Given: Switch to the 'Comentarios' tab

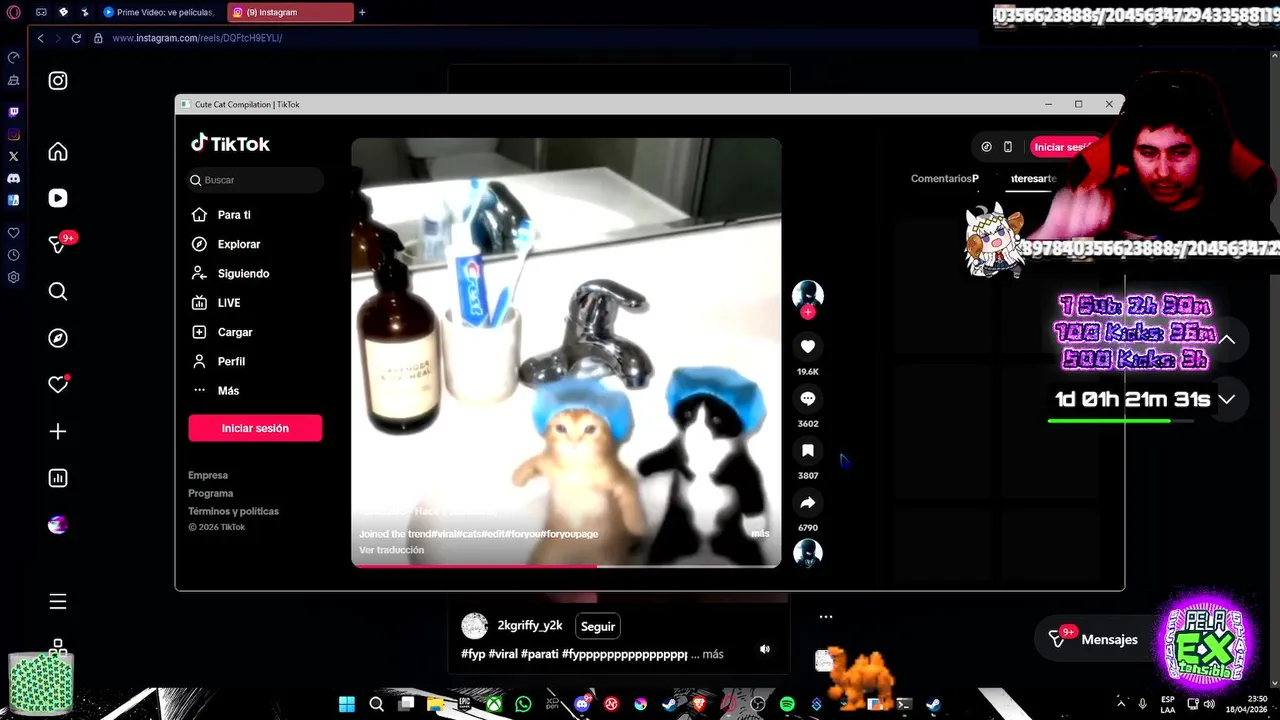Looking at the screenshot, I should pos(941,179).
